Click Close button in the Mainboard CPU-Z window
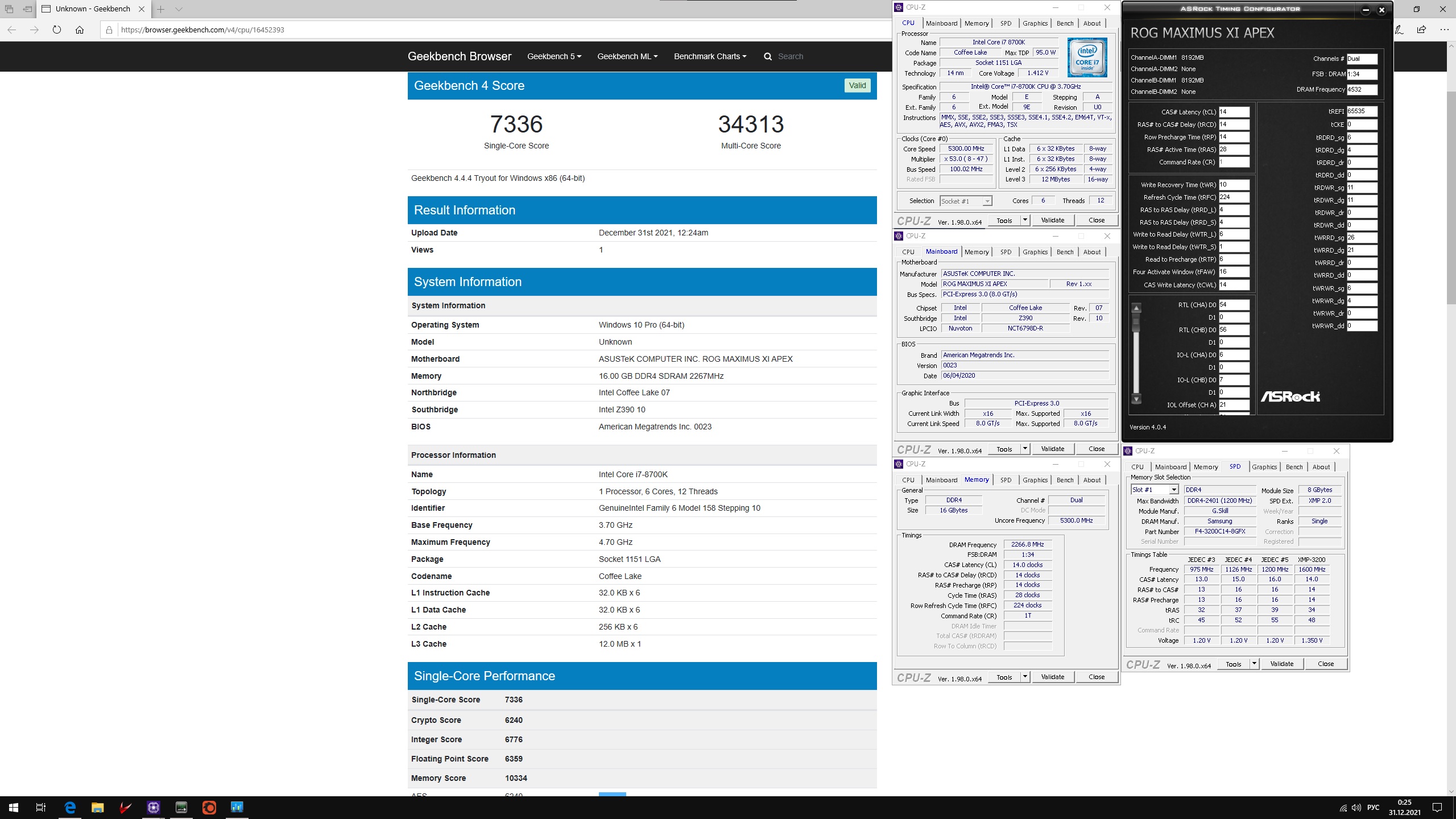Image resolution: width=1456 pixels, height=819 pixels. click(x=1097, y=449)
